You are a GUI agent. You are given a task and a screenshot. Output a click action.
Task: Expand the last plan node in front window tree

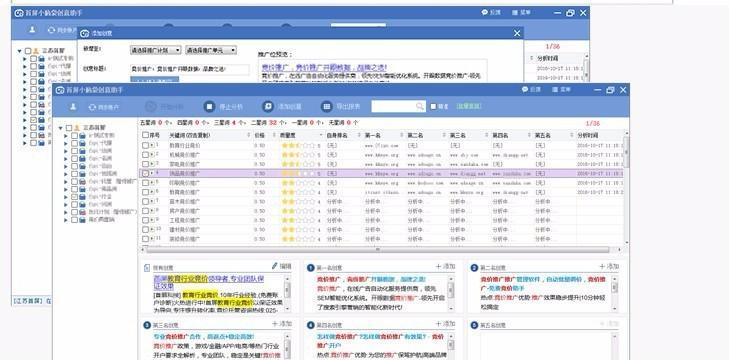(66, 220)
